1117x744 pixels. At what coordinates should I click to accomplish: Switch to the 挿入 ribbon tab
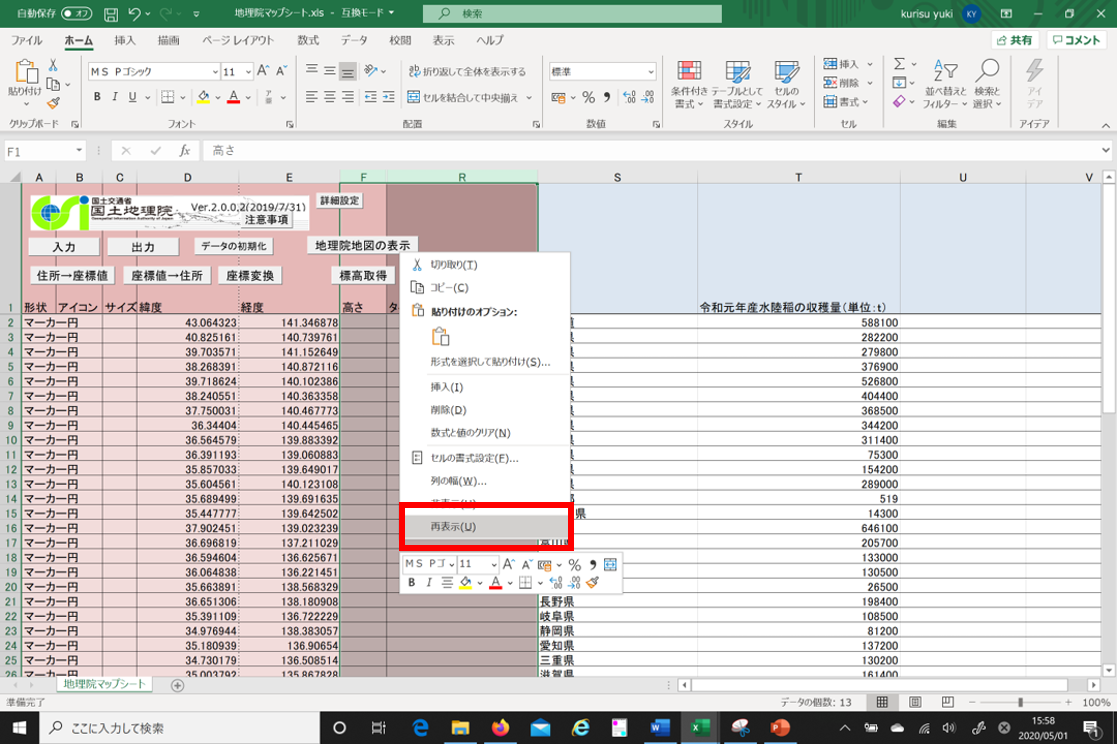(x=125, y=41)
